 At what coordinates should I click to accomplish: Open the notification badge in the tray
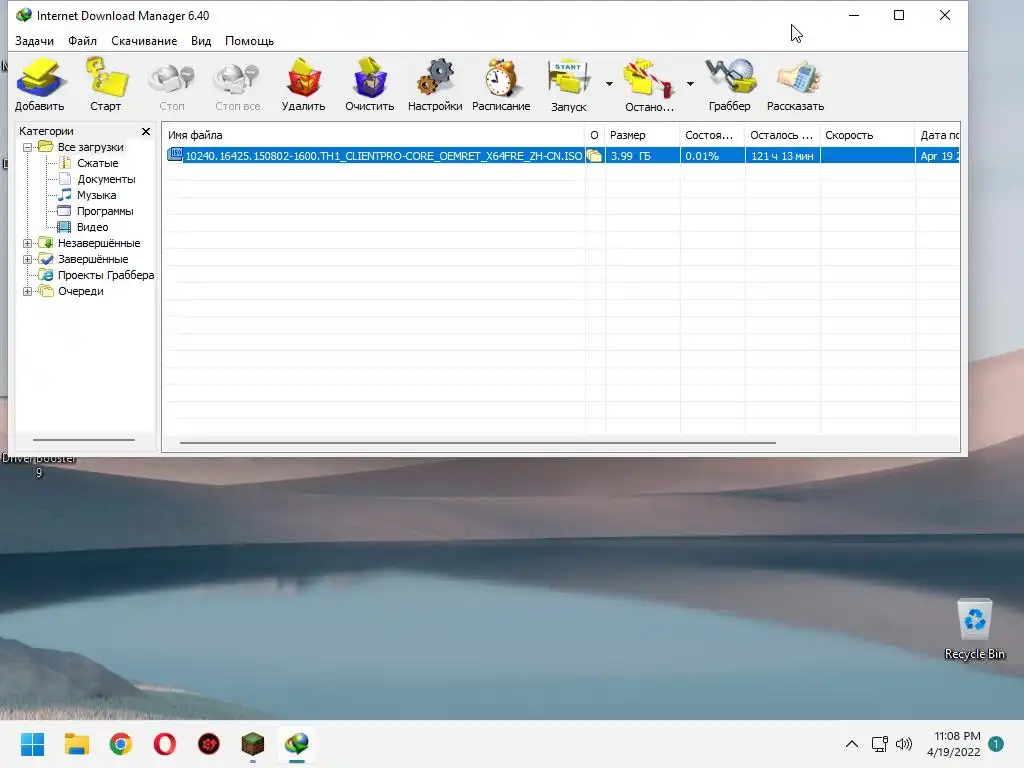pos(996,744)
